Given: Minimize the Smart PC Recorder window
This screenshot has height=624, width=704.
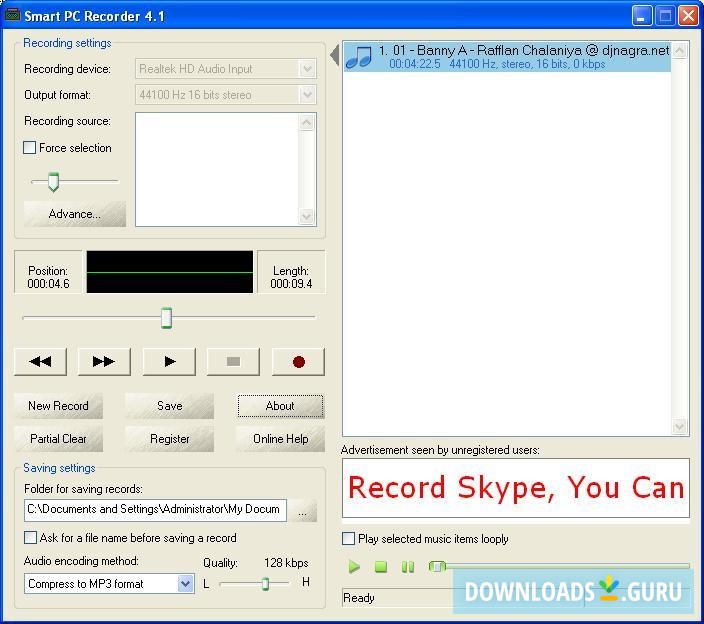Looking at the screenshot, I should [x=642, y=16].
